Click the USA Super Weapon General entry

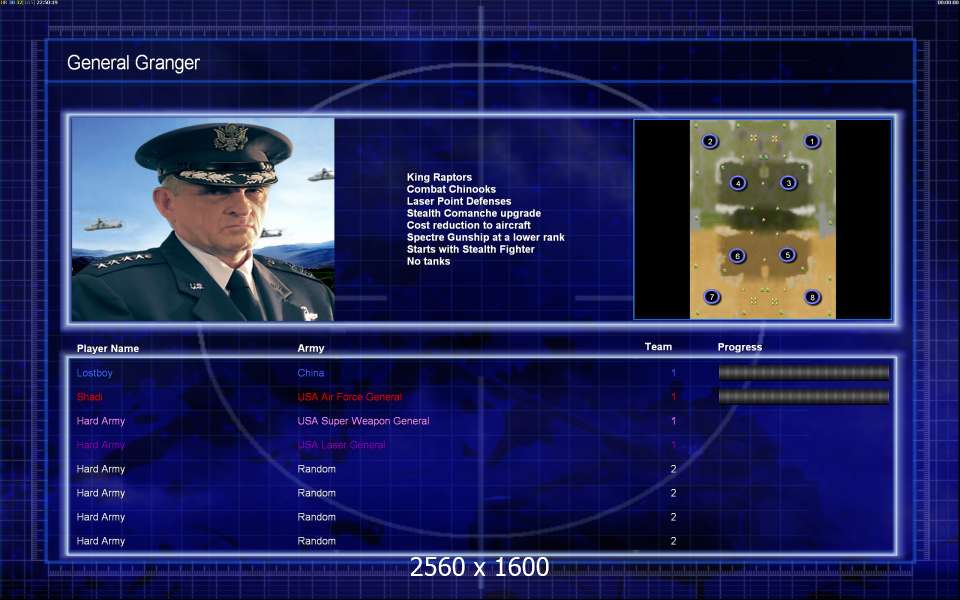(x=364, y=421)
